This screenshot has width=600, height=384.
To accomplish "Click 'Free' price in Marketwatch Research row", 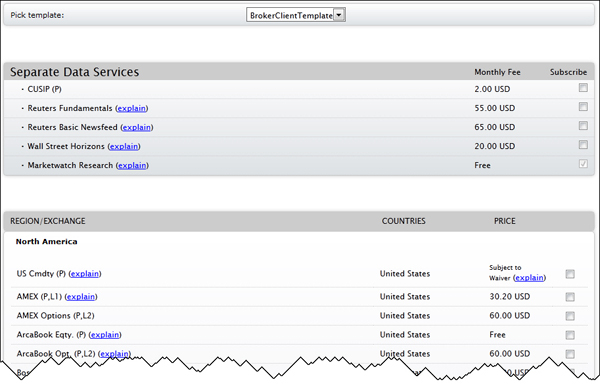I will [x=482, y=166].
